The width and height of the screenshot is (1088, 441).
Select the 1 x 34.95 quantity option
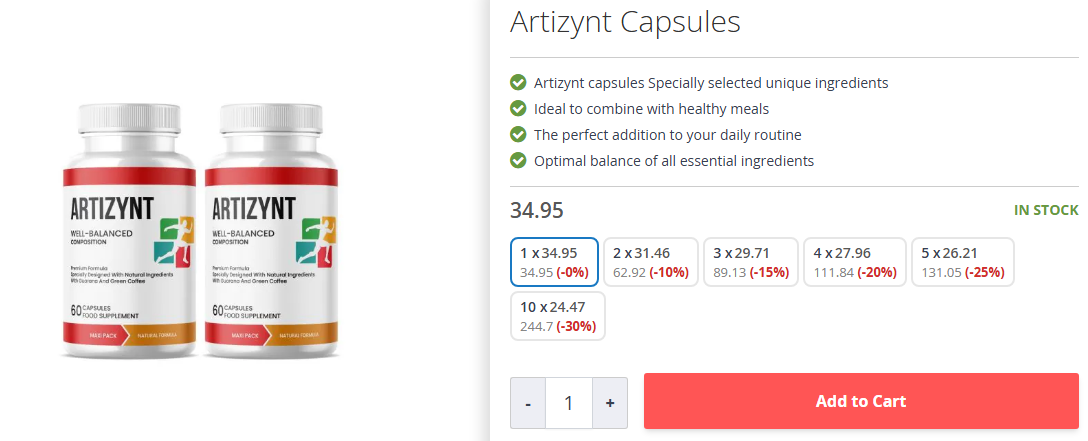pyautogui.click(x=554, y=262)
